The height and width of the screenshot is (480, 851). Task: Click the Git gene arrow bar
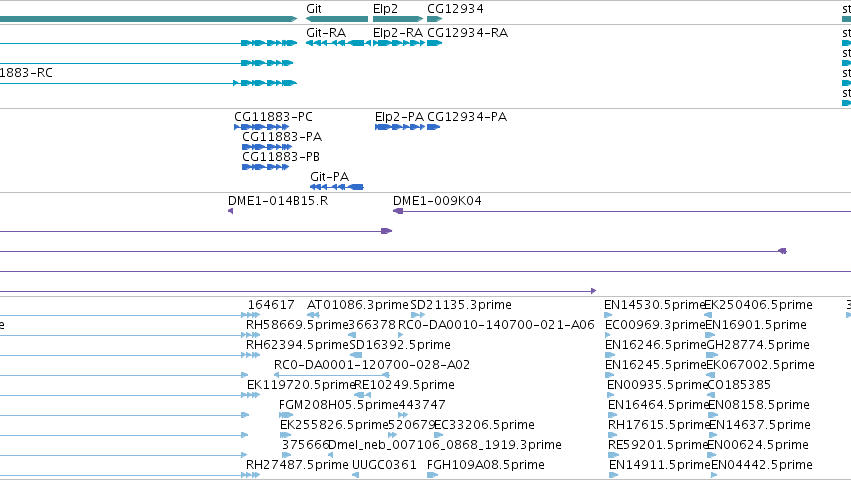(x=337, y=19)
